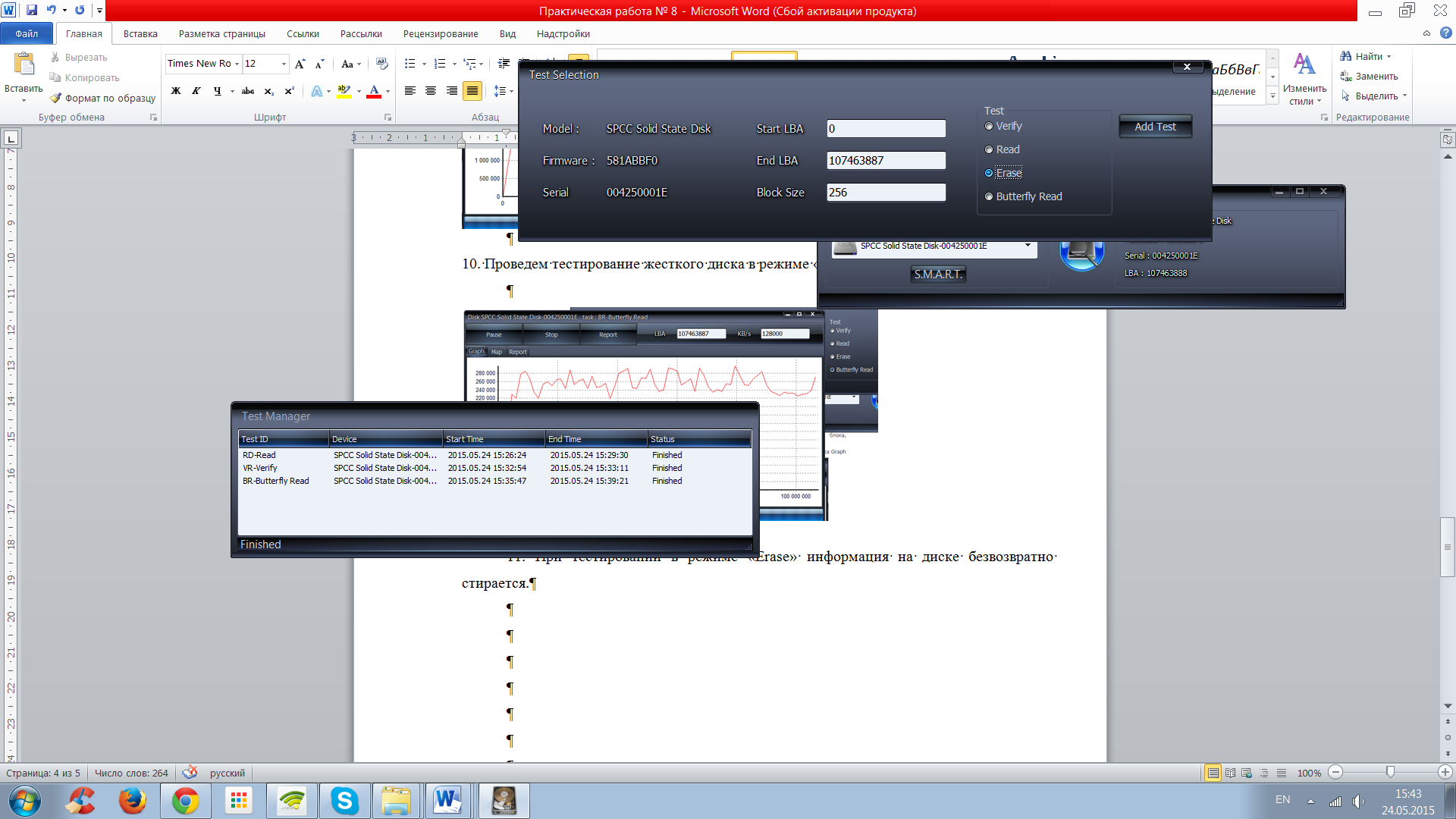Toggle underline formatting (Ч)
The width and height of the screenshot is (1456, 819).
pyautogui.click(x=218, y=91)
